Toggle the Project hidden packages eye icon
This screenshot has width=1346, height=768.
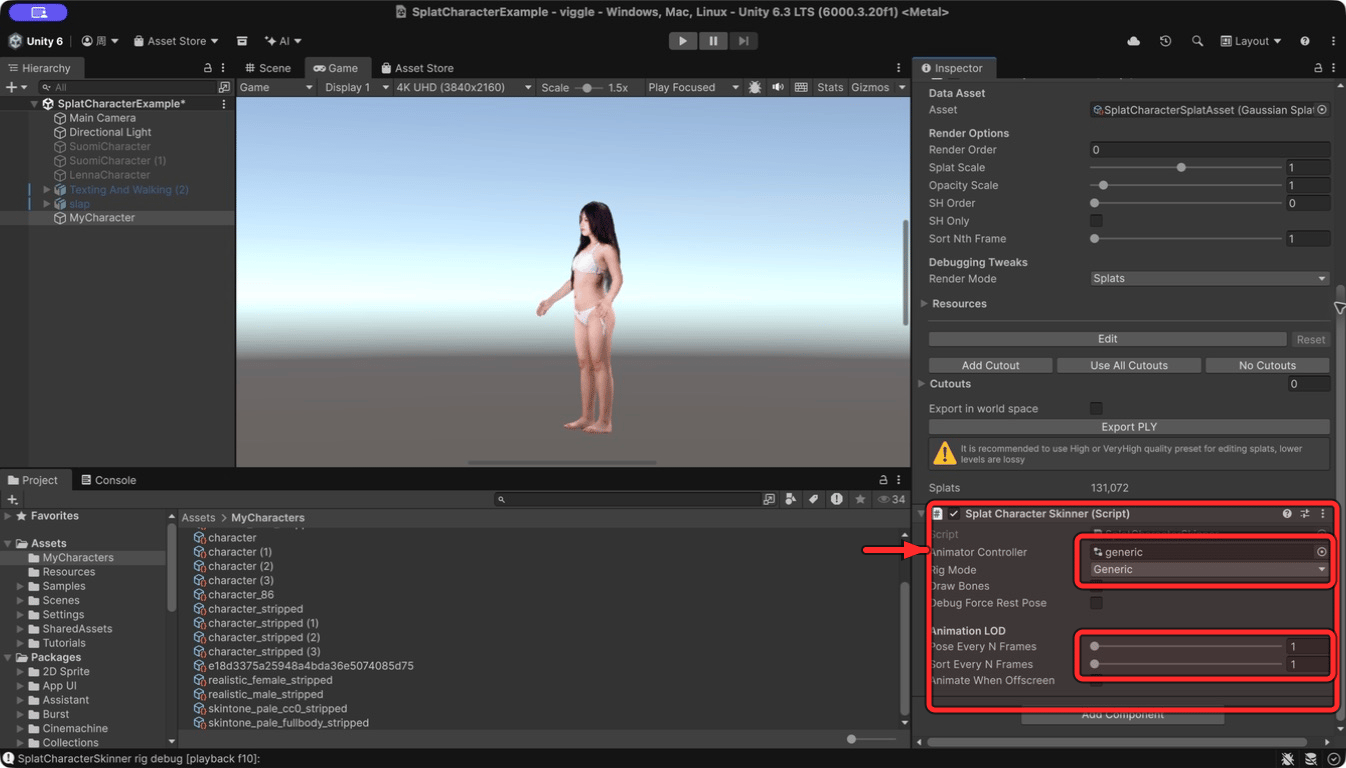coord(891,499)
